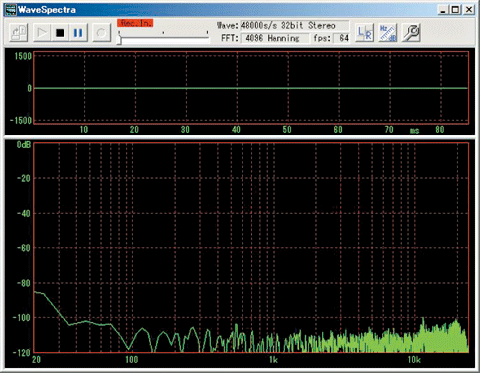Click the 100 Hz frequency axis label

[131, 360]
